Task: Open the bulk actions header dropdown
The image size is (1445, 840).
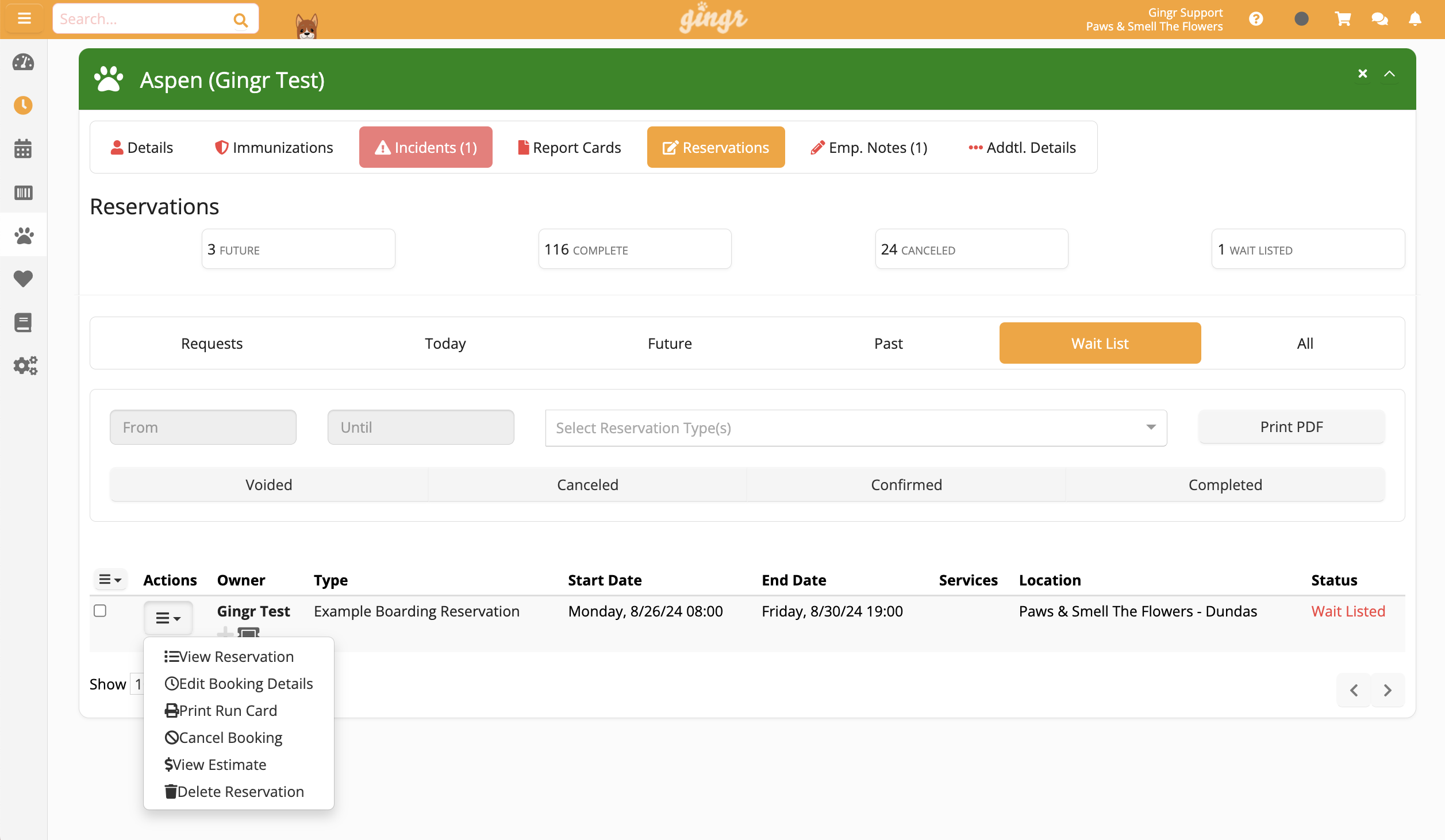Action: pos(110,580)
